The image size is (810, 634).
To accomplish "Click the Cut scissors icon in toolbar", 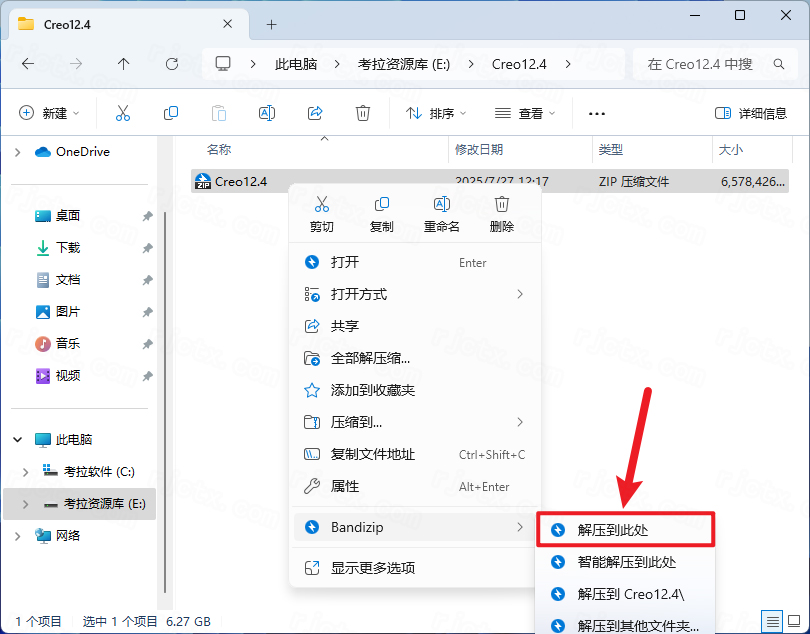I will (122, 113).
